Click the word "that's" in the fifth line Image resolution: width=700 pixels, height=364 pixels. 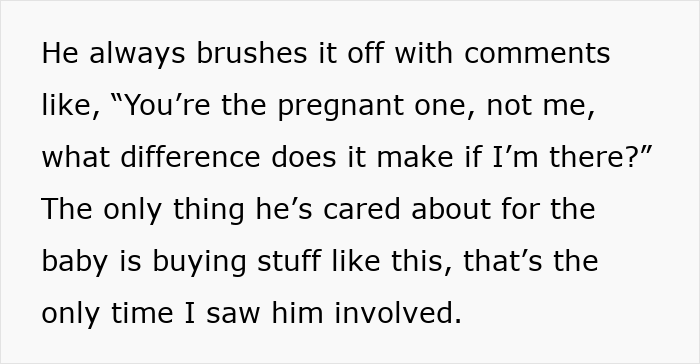tap(503, 261)
